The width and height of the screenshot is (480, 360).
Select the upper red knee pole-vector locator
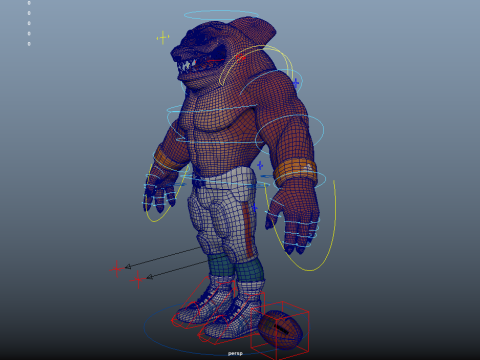tap(116, 269)
